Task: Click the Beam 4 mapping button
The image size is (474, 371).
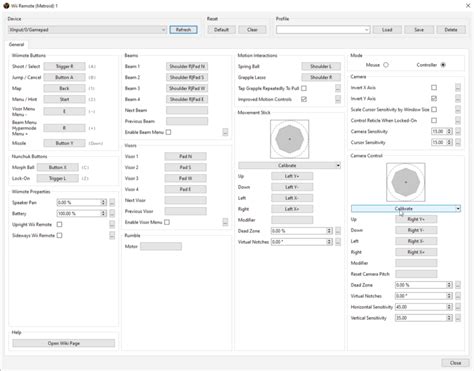Action: point(187,99)
